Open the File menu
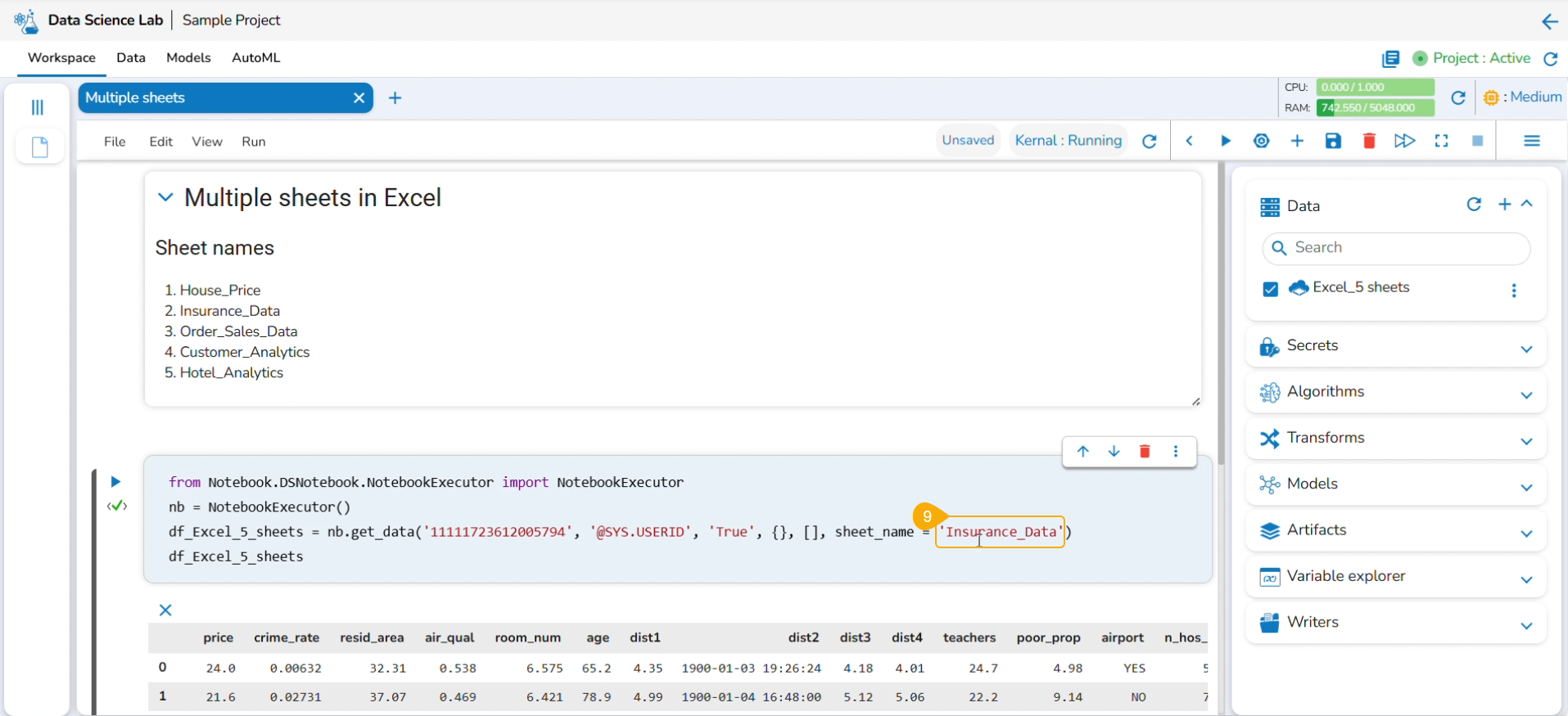The height and width of the screenshot is (716, 1568). tap(115, 142)
